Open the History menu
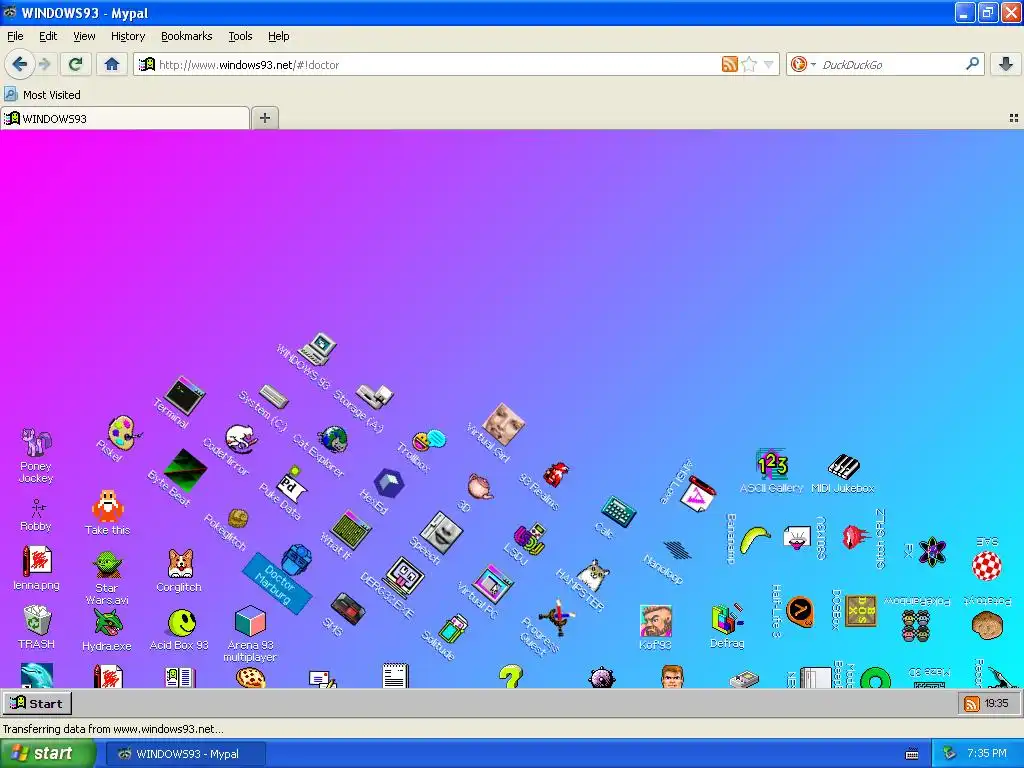 click(x=128, y=36)
